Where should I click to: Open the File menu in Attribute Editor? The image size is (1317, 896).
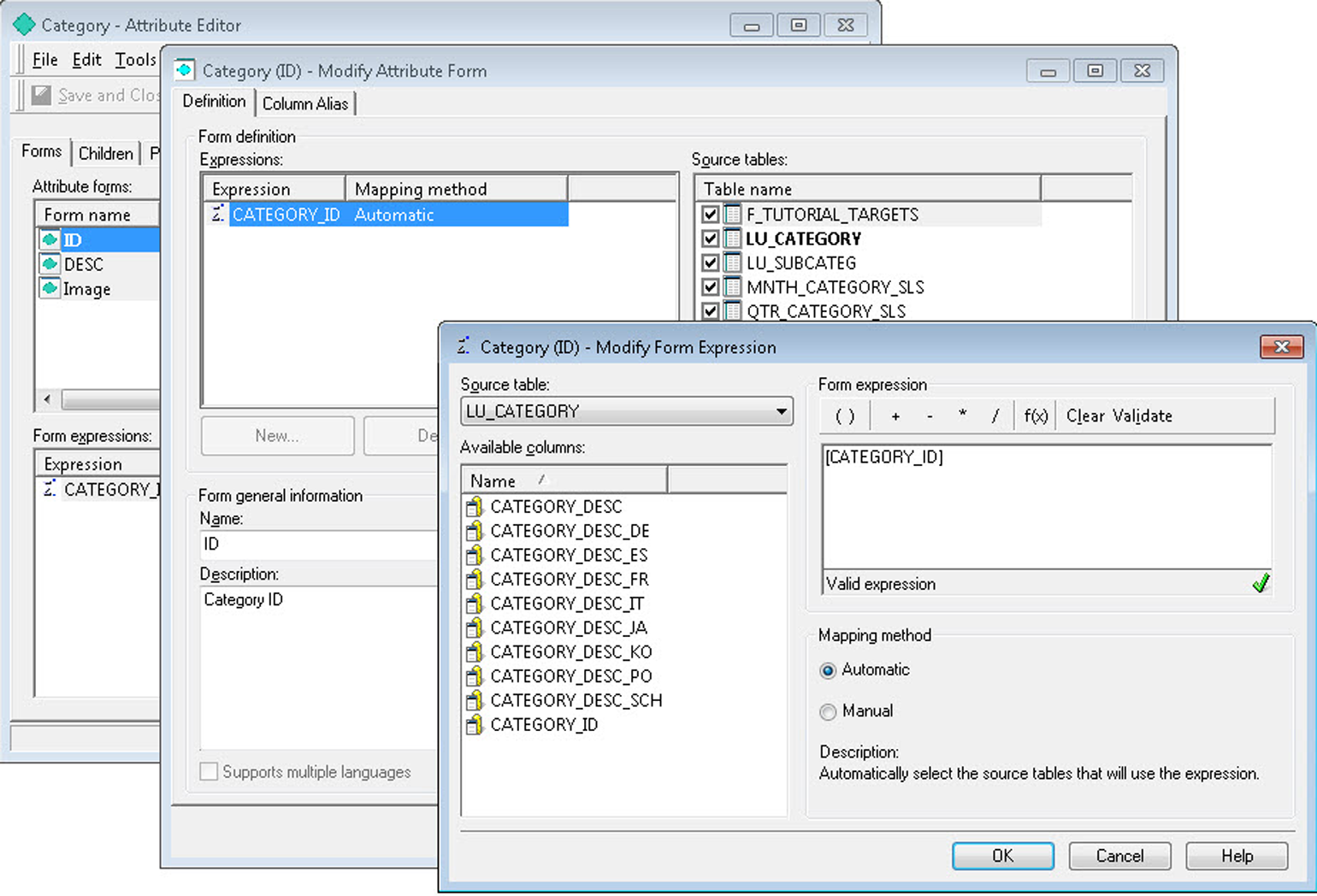point(44,60)
